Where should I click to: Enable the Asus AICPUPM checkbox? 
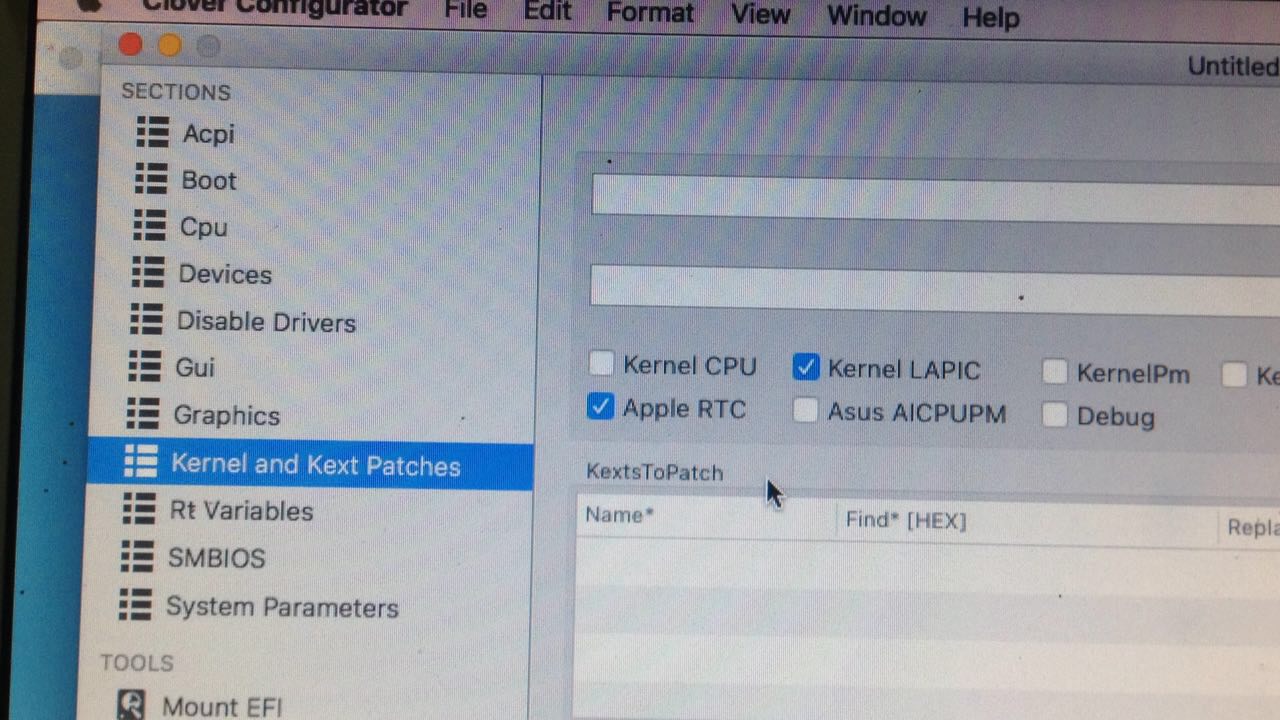805,410
